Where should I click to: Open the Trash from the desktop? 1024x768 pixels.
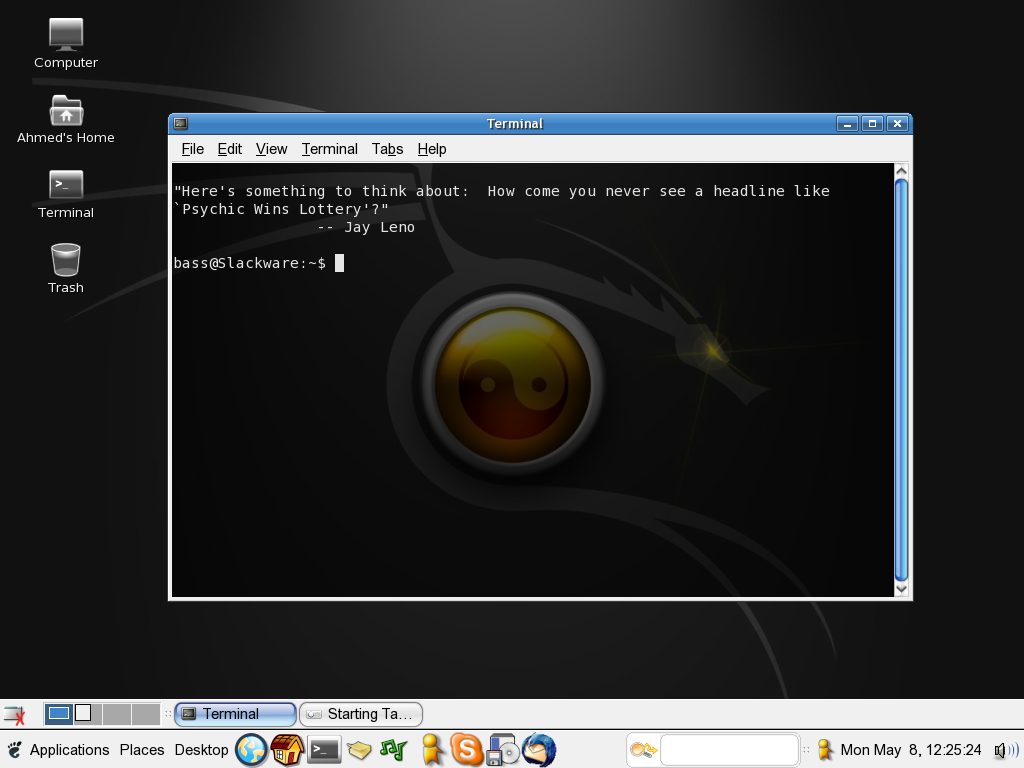[65, 260]
